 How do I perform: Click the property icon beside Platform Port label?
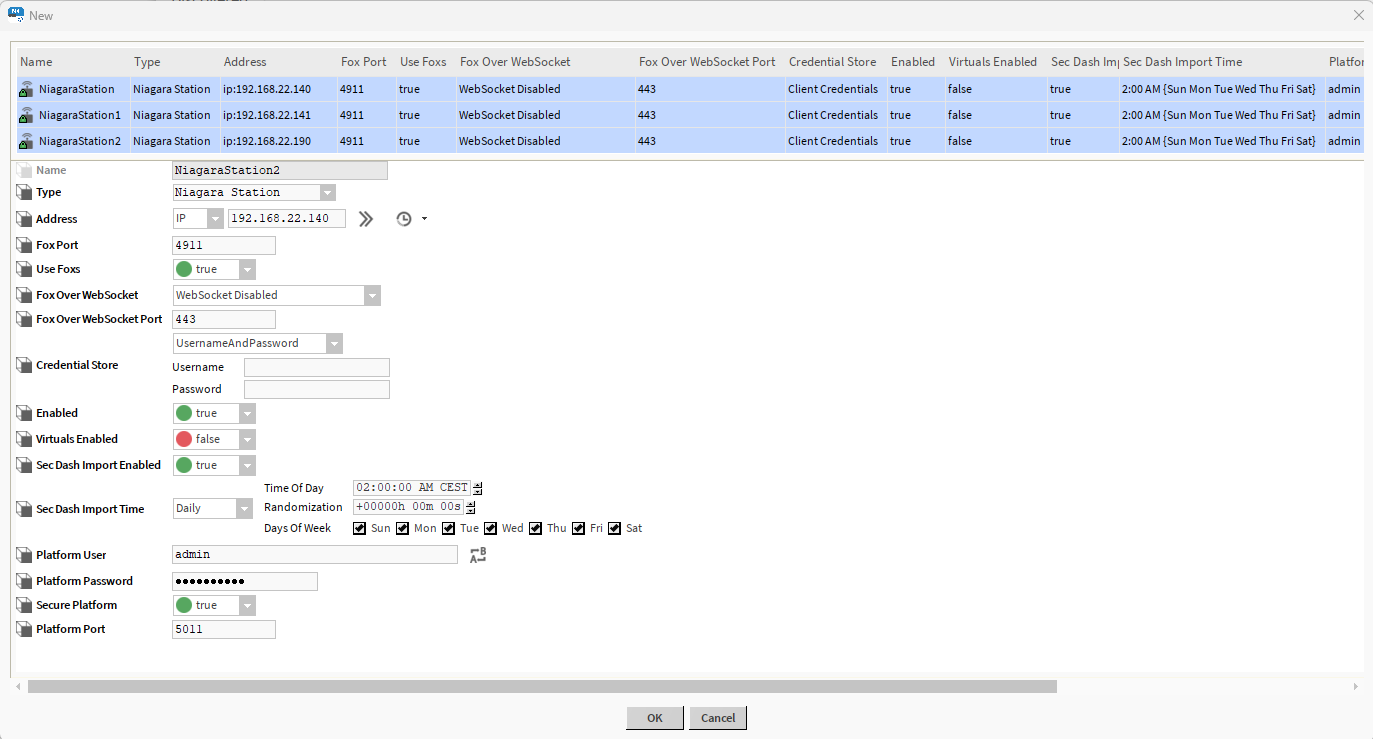click(25, 629)
